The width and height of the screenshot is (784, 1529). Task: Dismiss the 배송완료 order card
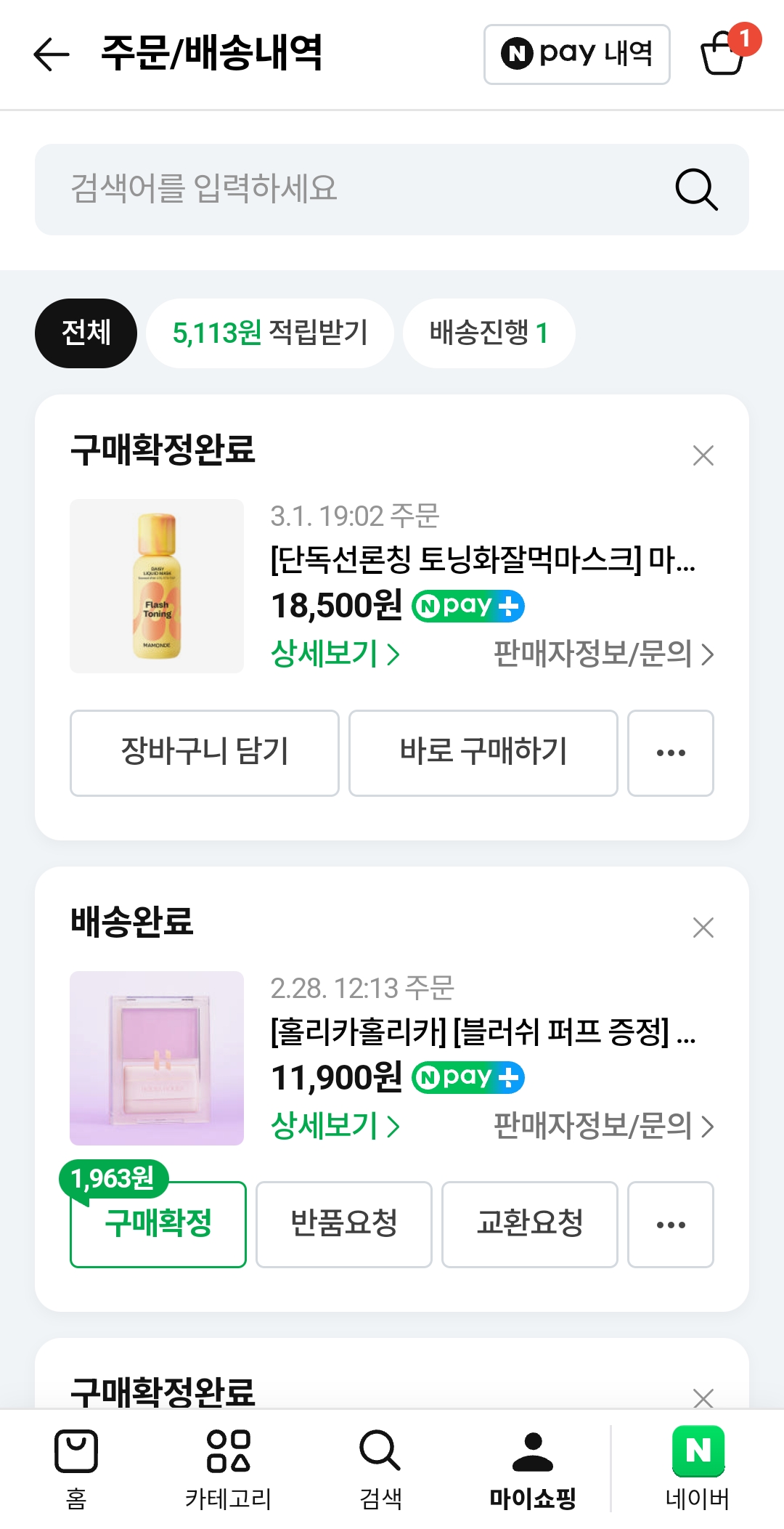[703, 928]
